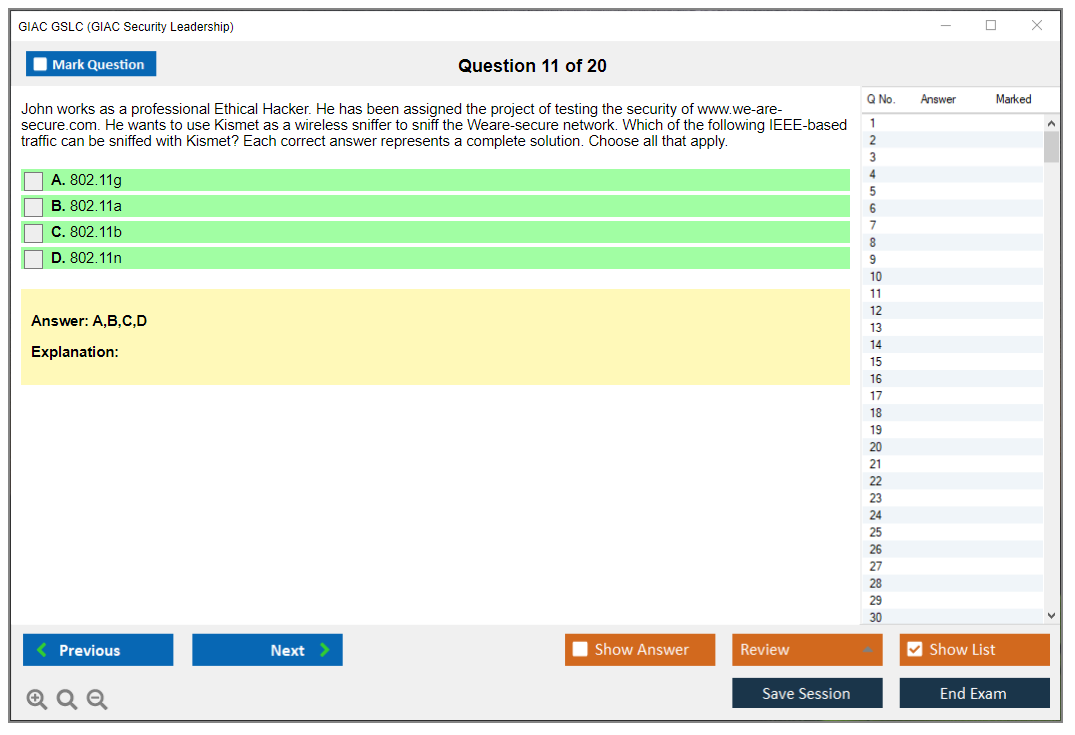1075x735 pixels.
Task: Check answer option C. 802.11b
Action: pos(34,233)
